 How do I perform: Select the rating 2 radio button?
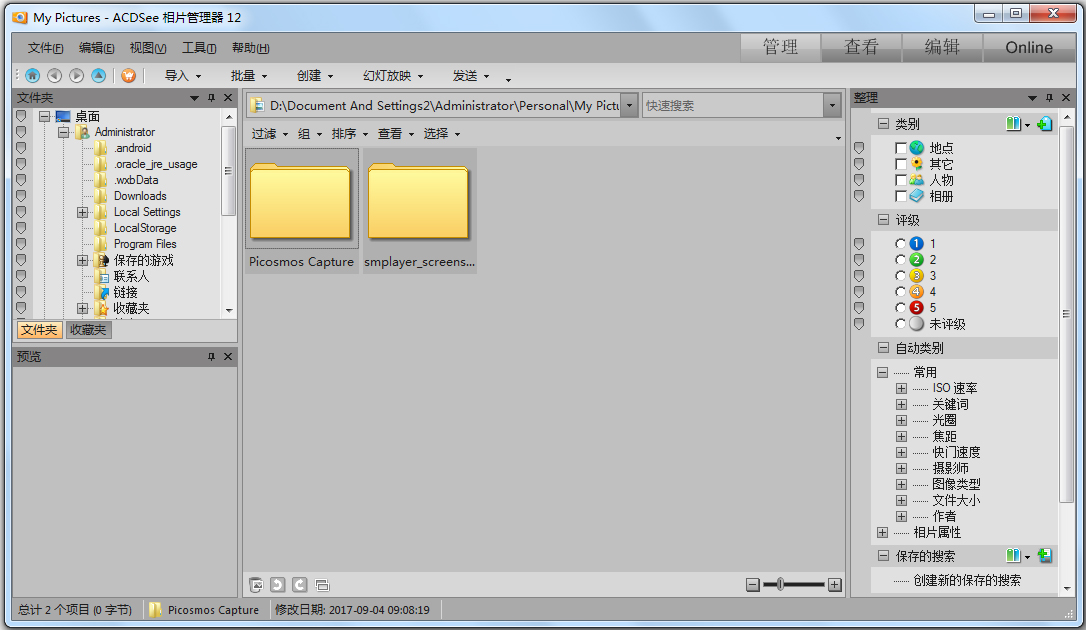point(900,260)
